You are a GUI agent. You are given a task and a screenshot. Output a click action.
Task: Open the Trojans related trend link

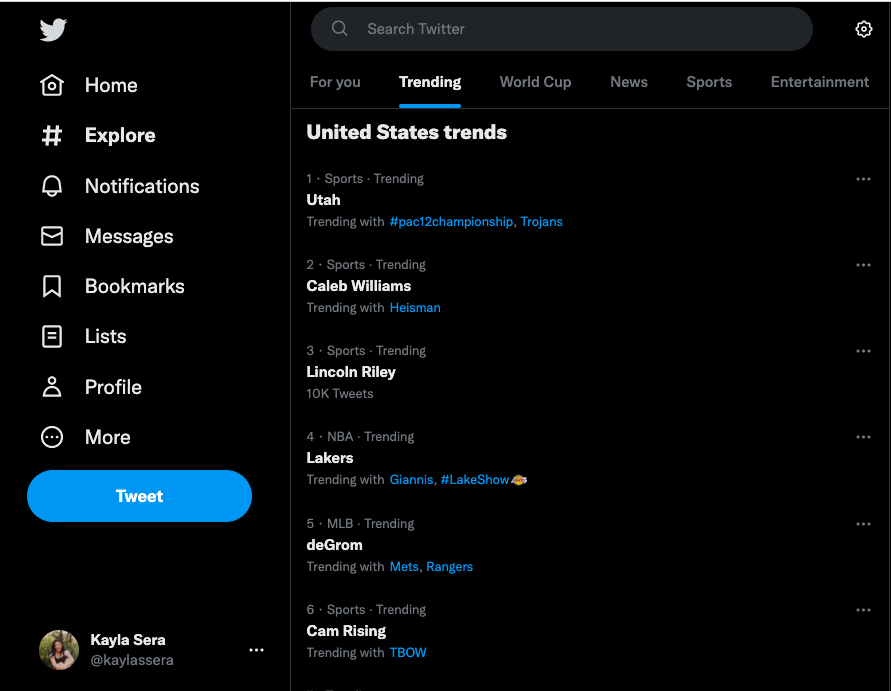pos(542,222)
